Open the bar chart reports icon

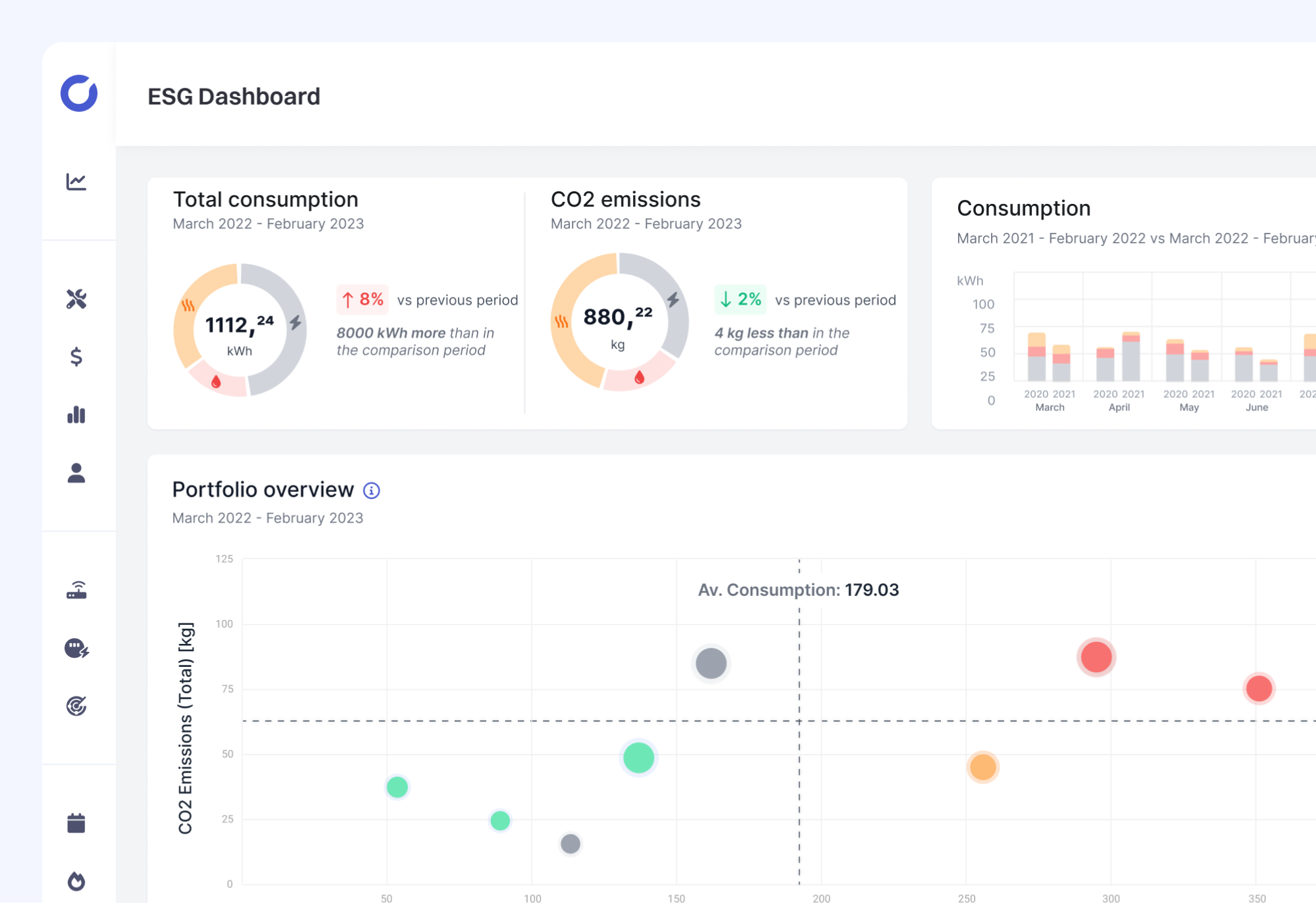tap(77, 415)
